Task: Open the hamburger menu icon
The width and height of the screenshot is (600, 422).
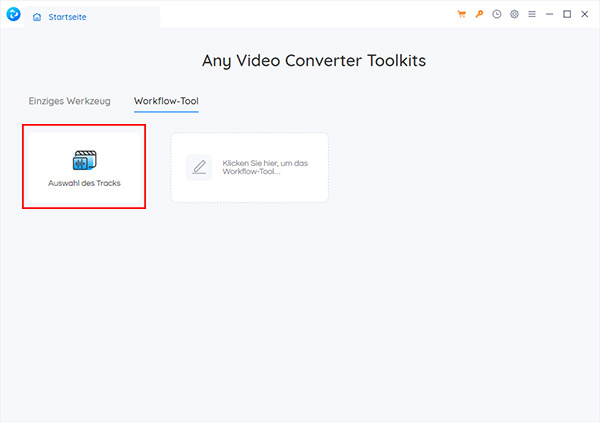Action: click(532, 15)
